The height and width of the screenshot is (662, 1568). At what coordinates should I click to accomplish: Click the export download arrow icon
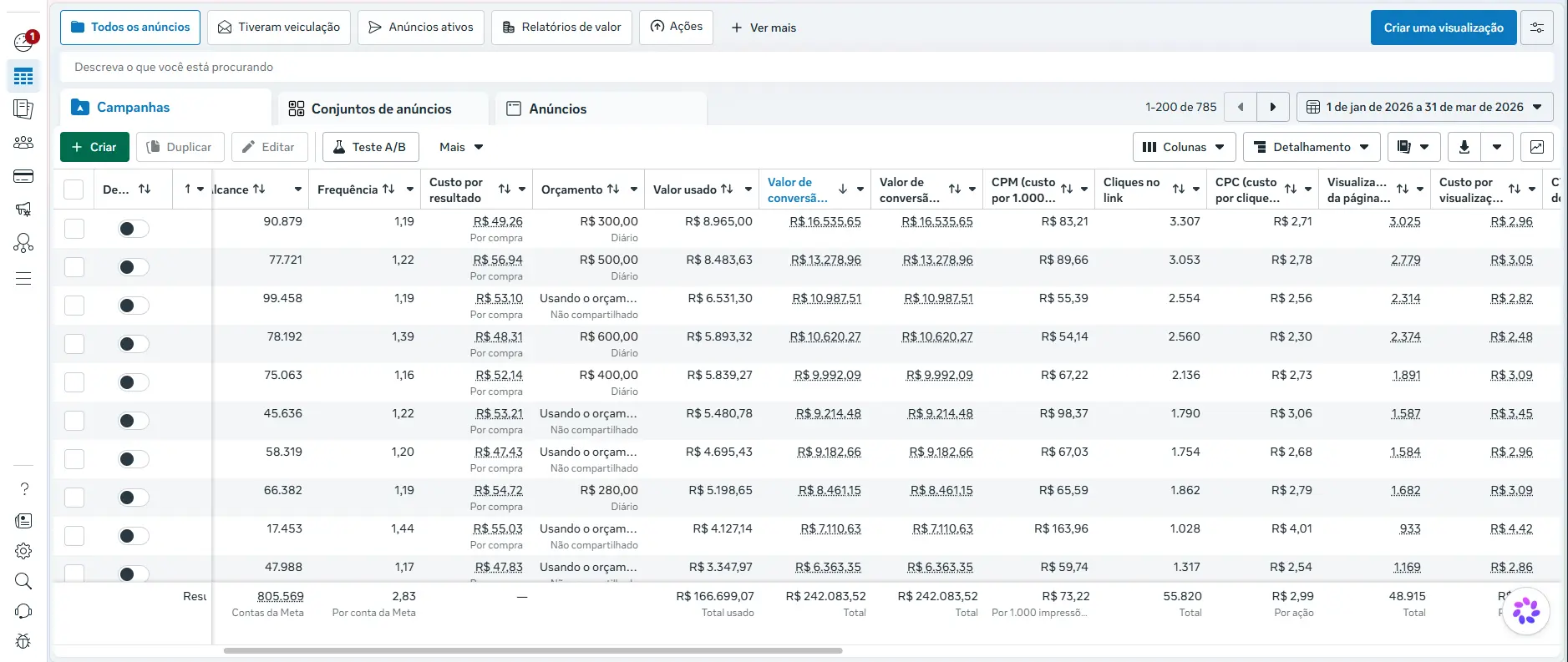click(1464, 147)
